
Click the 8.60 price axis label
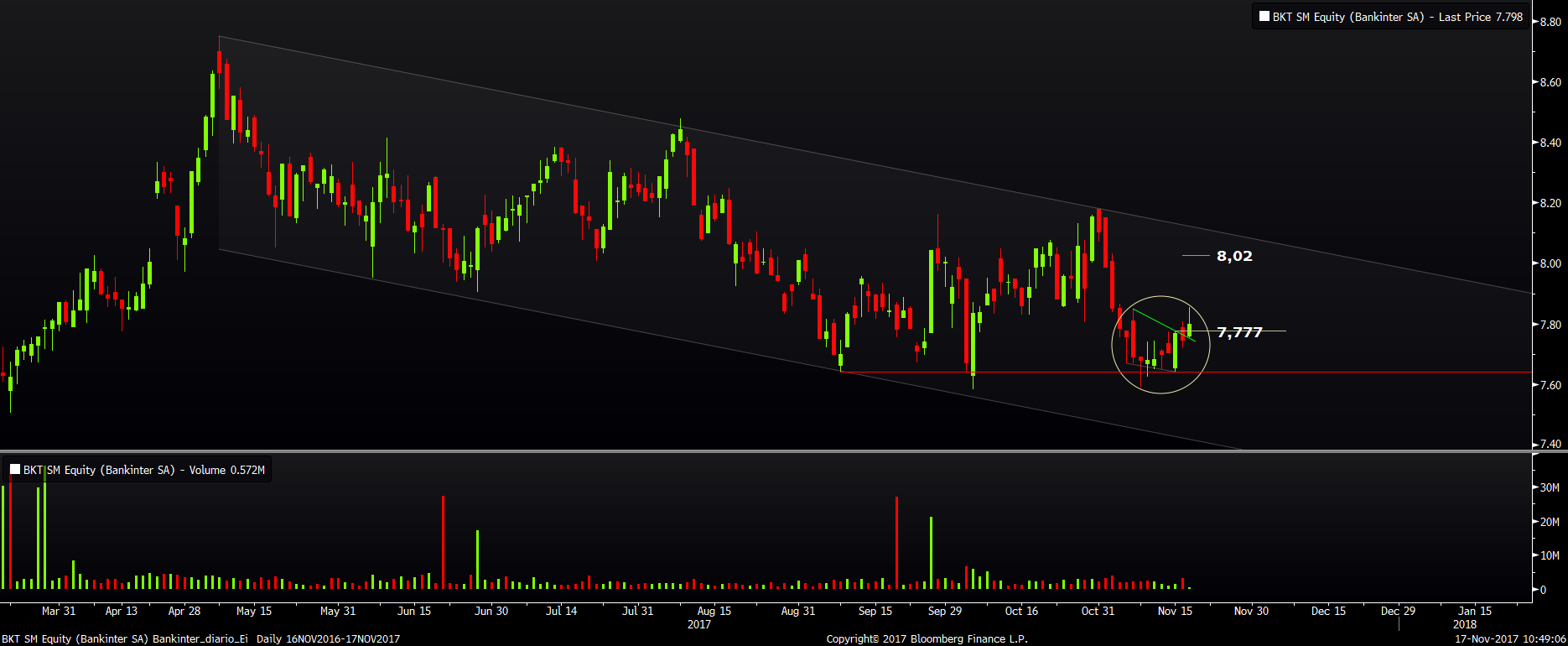tap(1550, 82)
